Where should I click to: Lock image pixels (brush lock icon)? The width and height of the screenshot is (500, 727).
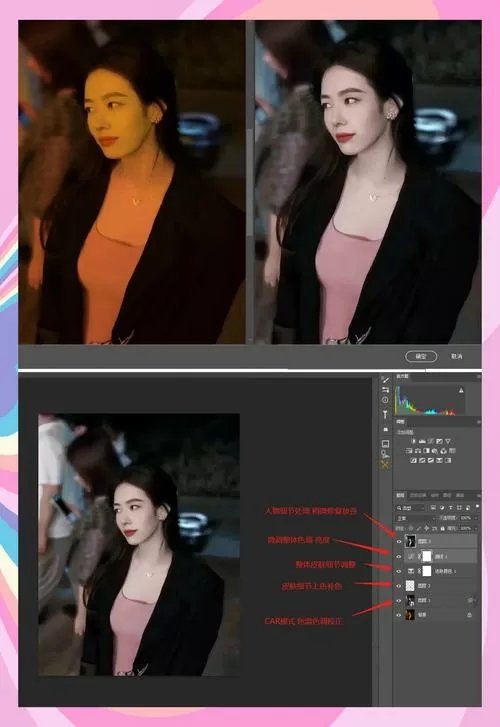[419, 529]
